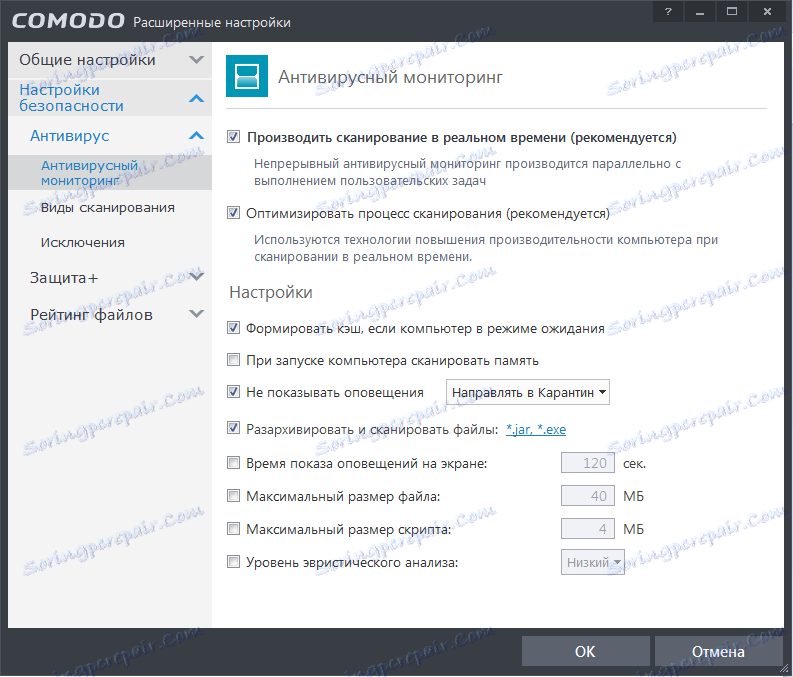Close the COMODO settings window
The width and height of the screenshot is (793, 677).
[767, 11]
